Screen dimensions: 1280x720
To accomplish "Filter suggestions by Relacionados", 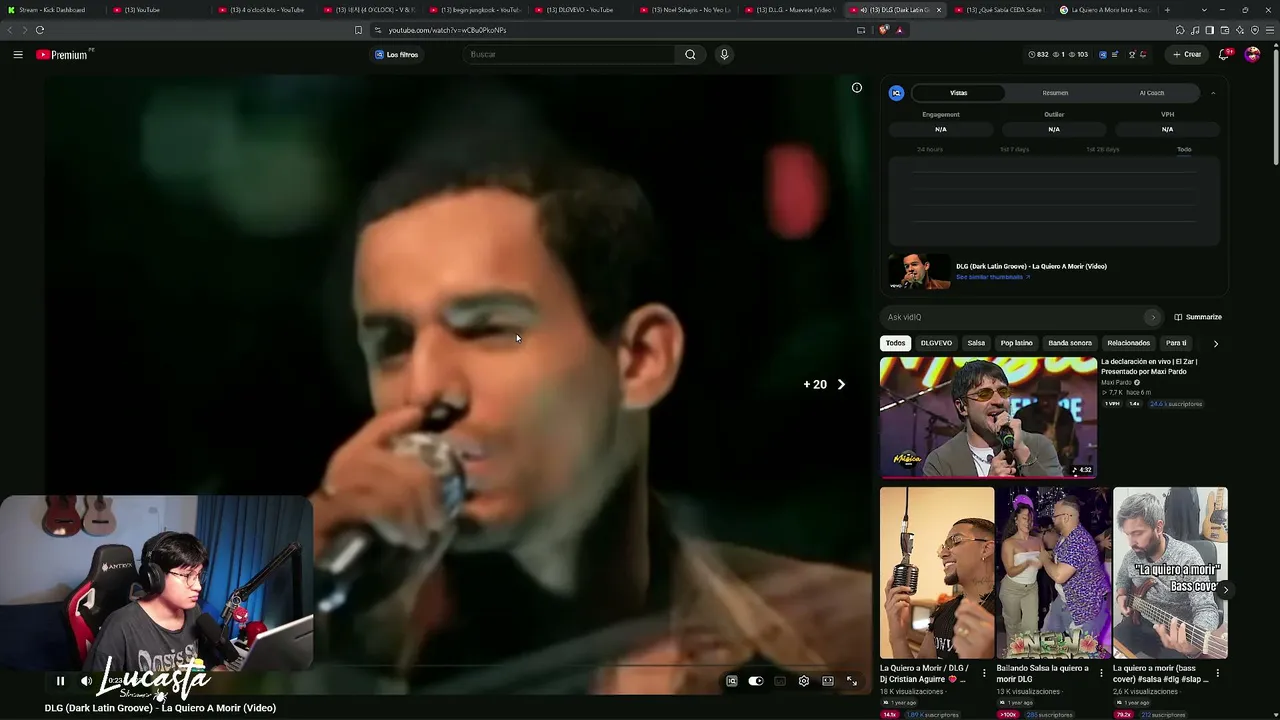I will pyautogui.click(x=1128, y=343).
